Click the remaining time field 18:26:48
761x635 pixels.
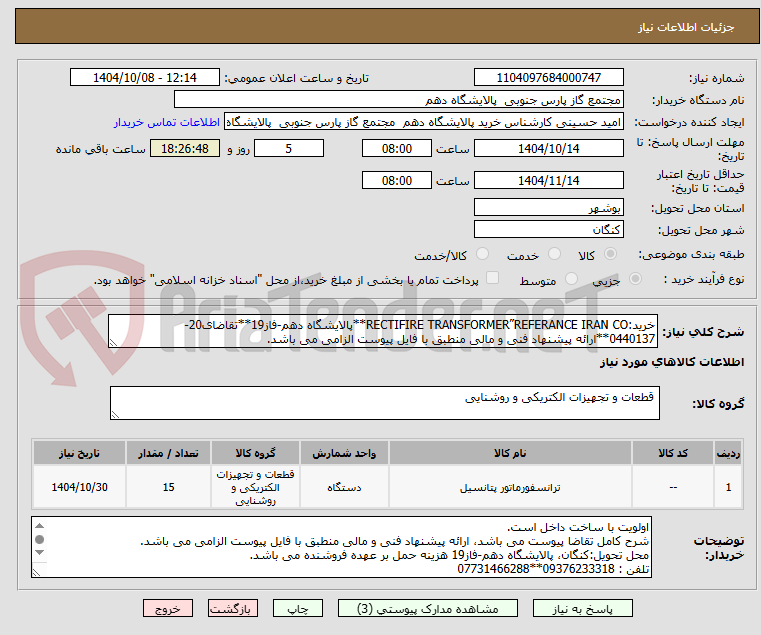[185, 149]
